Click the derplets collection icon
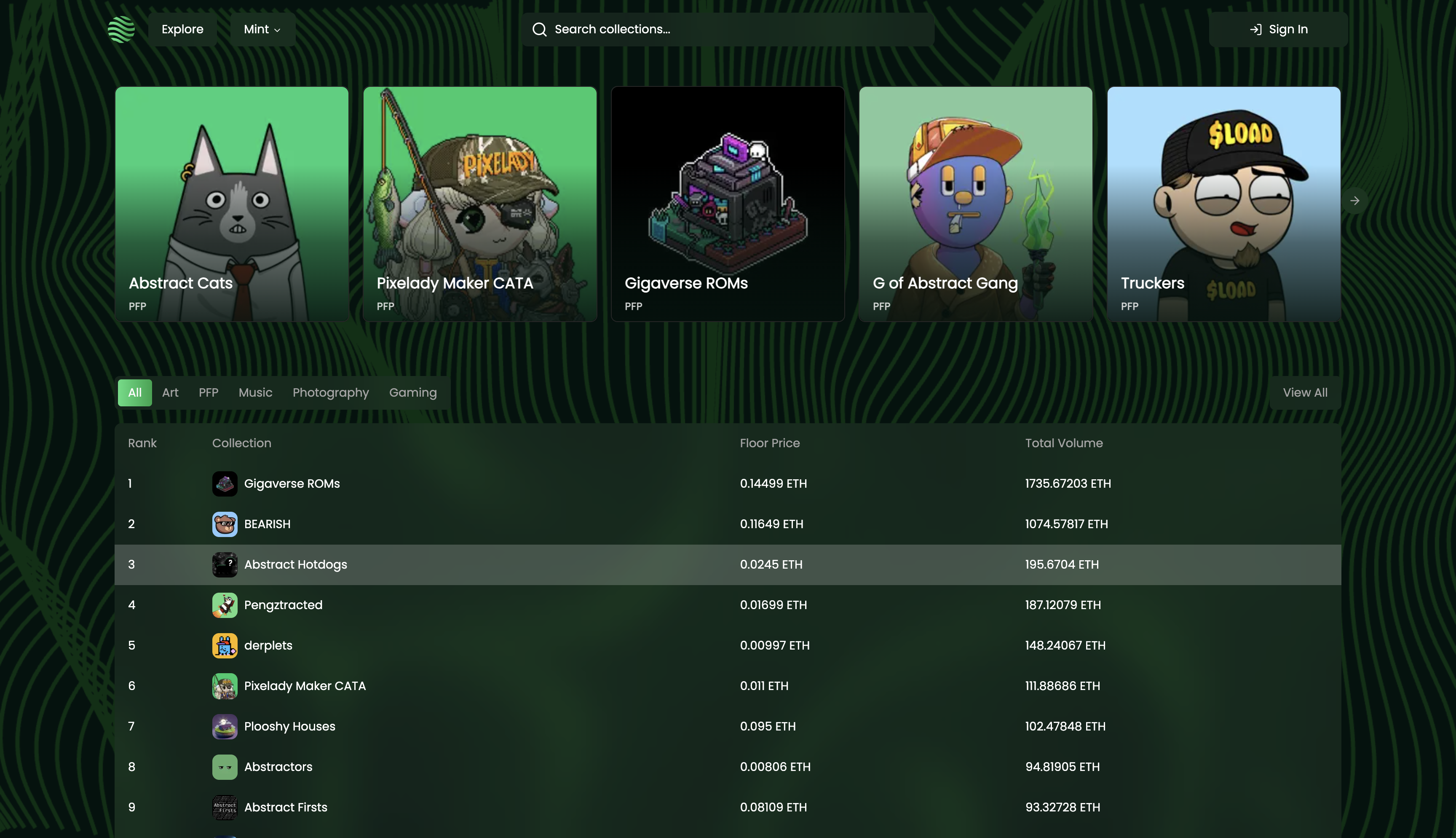Viewport: 1456px width, 838px height. (x=224, y=646)
